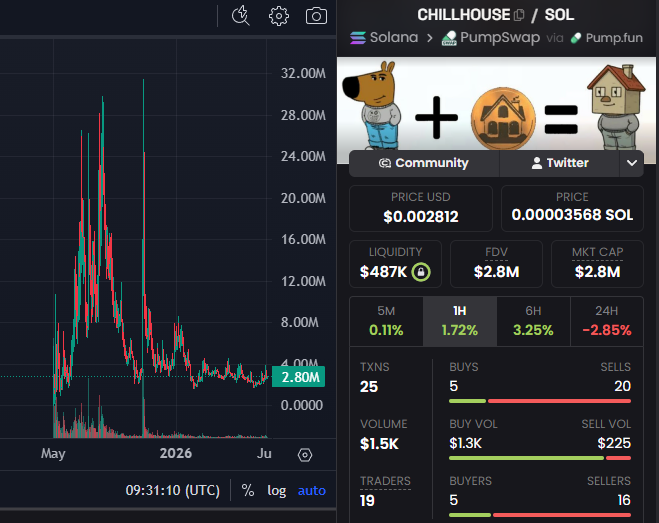The height and width of the screenshot is (523, 659).
Task: Open the Twitter link
Action: point(560,163)
